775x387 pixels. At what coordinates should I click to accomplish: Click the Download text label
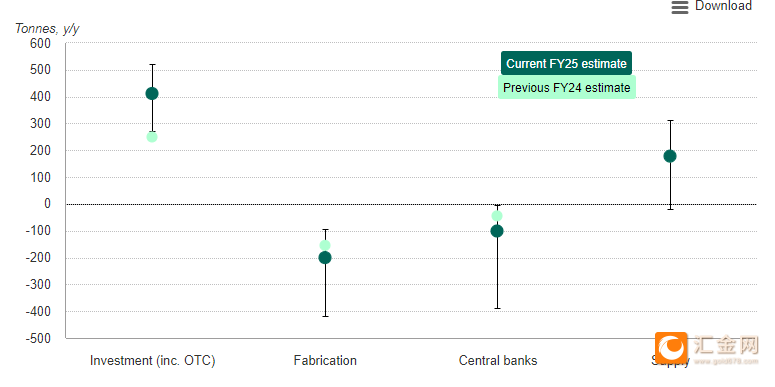pyautogui.click(x=723, y=6)
